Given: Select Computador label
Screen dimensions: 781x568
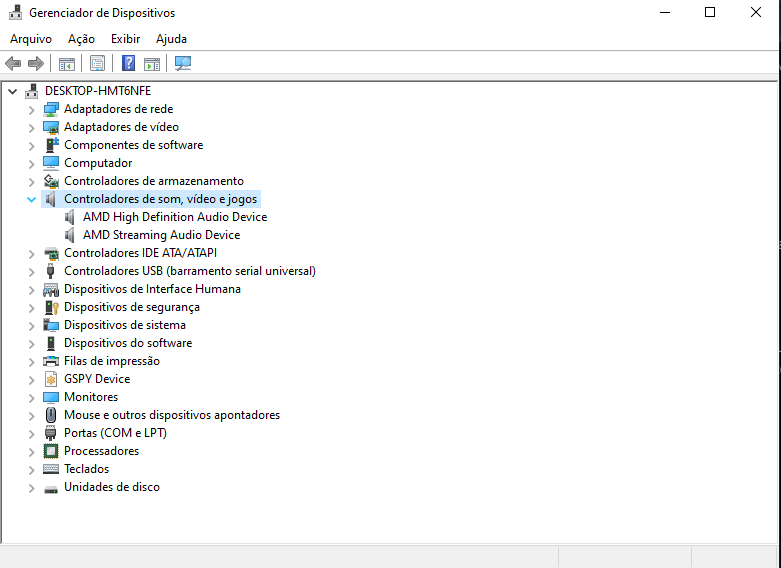Looking at the screenshot, I should [98, 163].
